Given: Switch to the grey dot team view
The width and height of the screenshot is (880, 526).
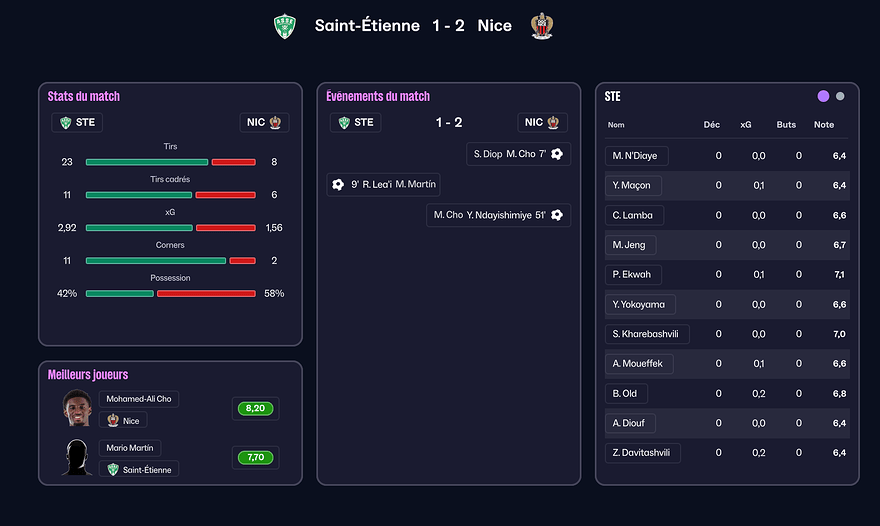Looking at the screenshot, I should coord(840,96).
